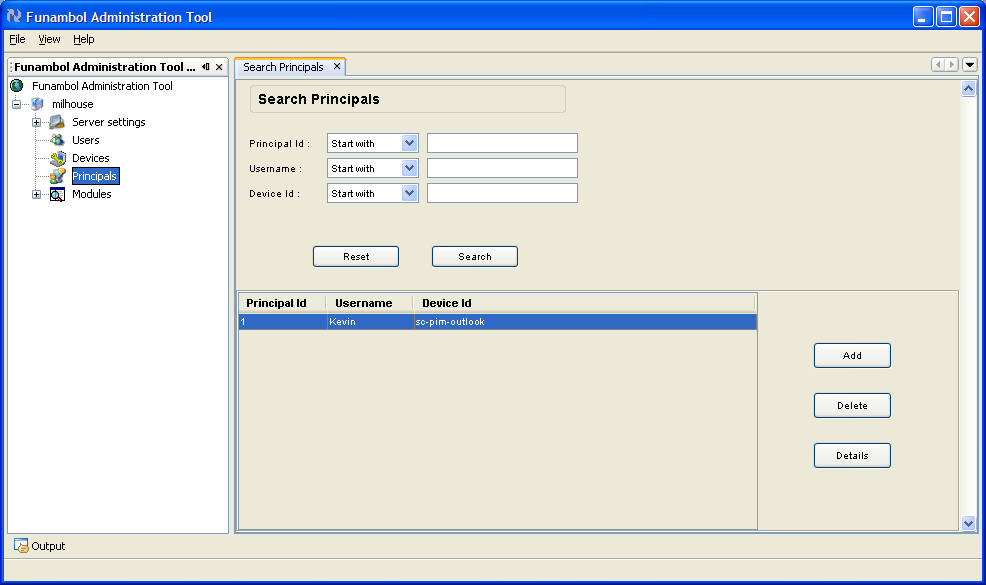Click the Modules icon in tree

(57, 194)
